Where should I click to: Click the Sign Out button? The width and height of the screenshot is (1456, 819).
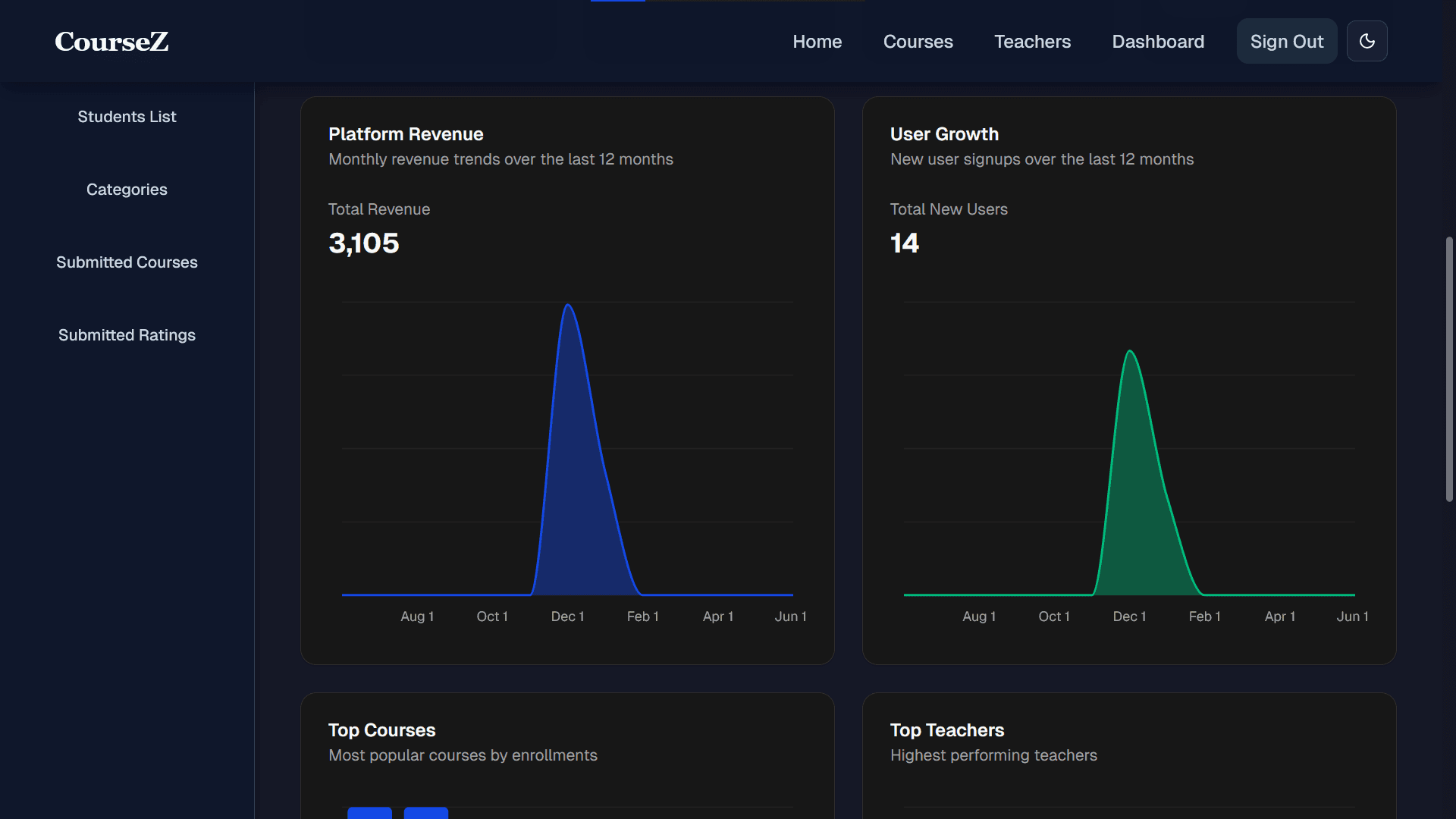pyautogui.click(x=1287, y=41)
